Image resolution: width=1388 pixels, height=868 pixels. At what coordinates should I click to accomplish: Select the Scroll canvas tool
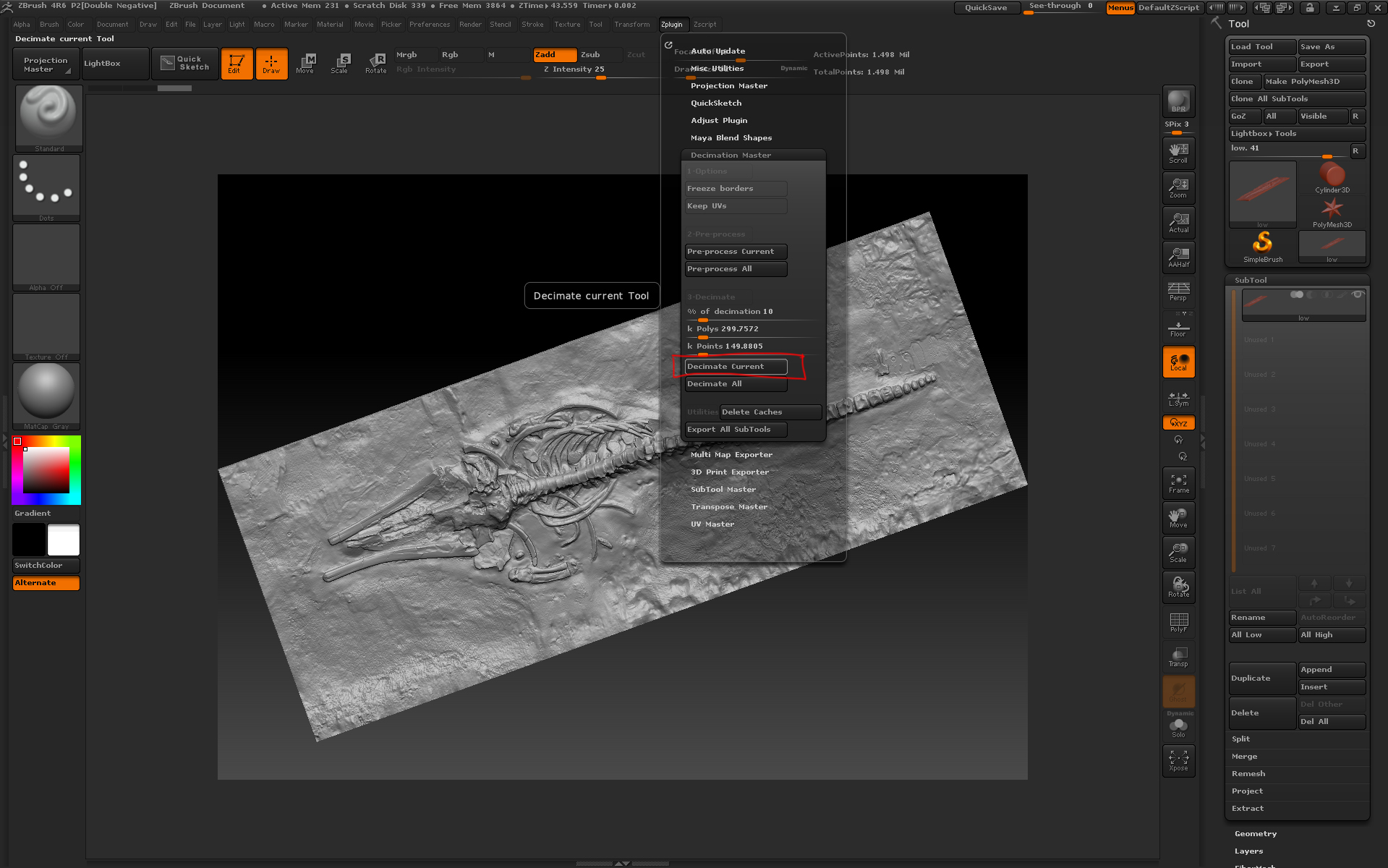point(1178,153)
